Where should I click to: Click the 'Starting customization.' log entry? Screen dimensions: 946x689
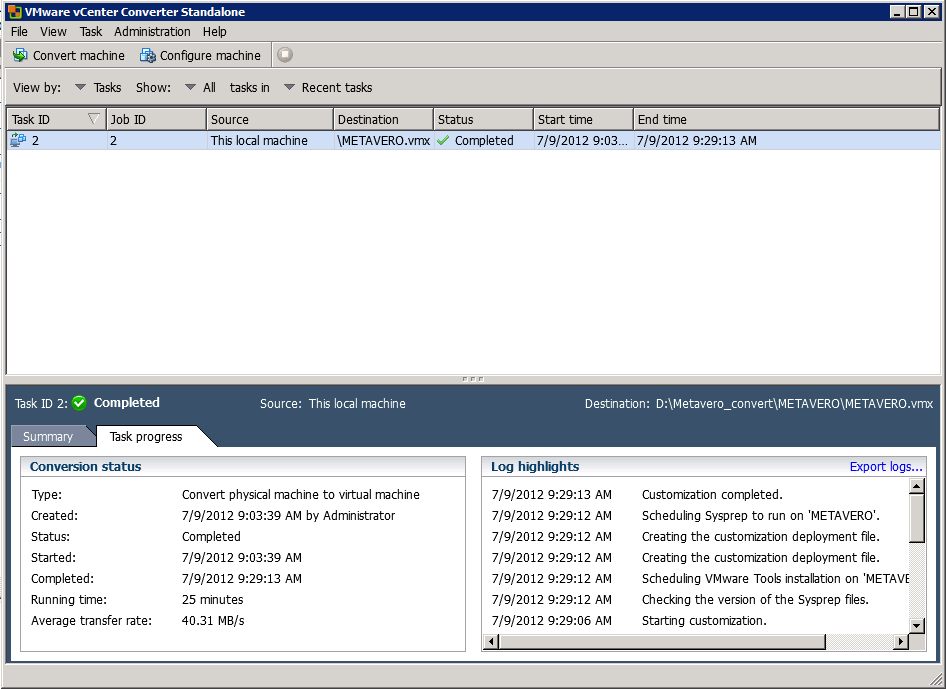click(x=704, y=621)
